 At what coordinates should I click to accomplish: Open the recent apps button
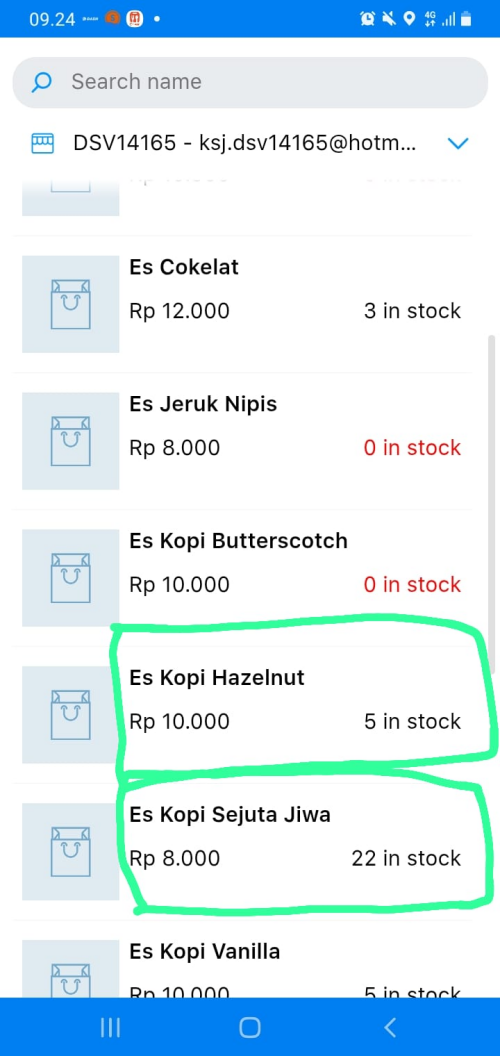point(110,1027)
